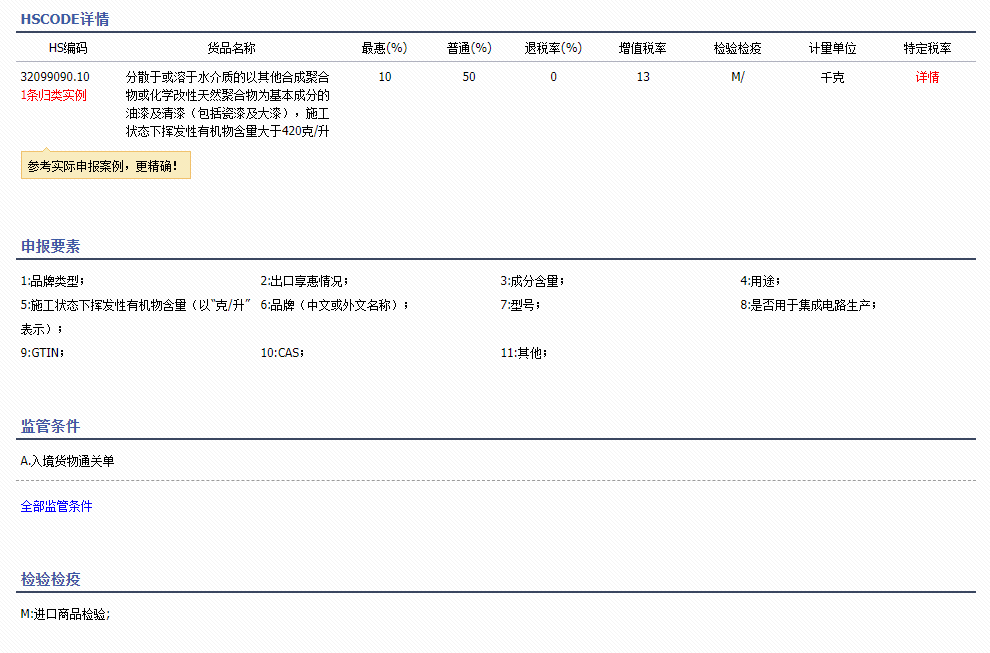Click the 退税率(%) column header
Screen dimensions: 990x653
[552, 47]
